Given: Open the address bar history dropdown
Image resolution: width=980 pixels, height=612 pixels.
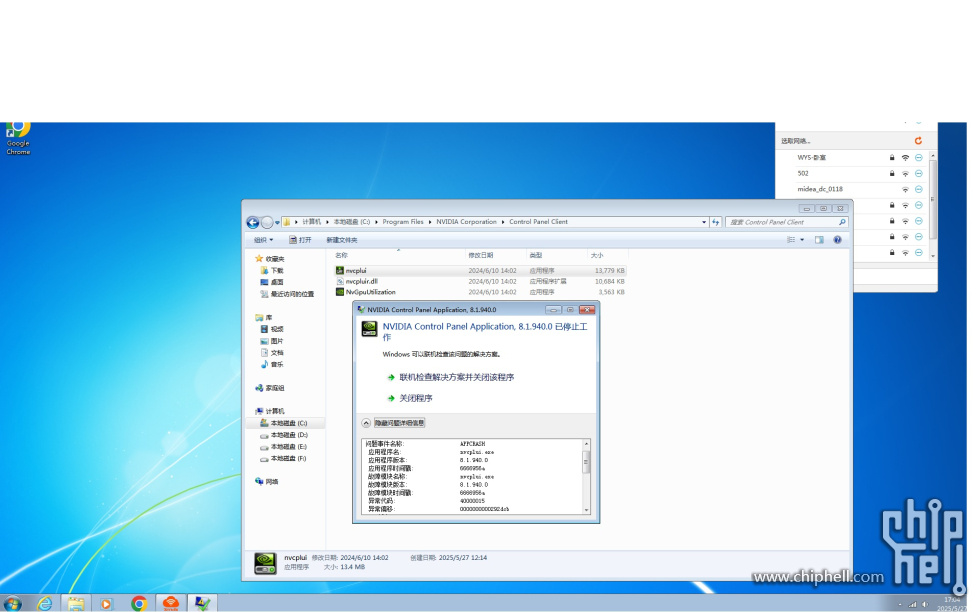Looking at the screenshot, I should (x=704, y=222).
